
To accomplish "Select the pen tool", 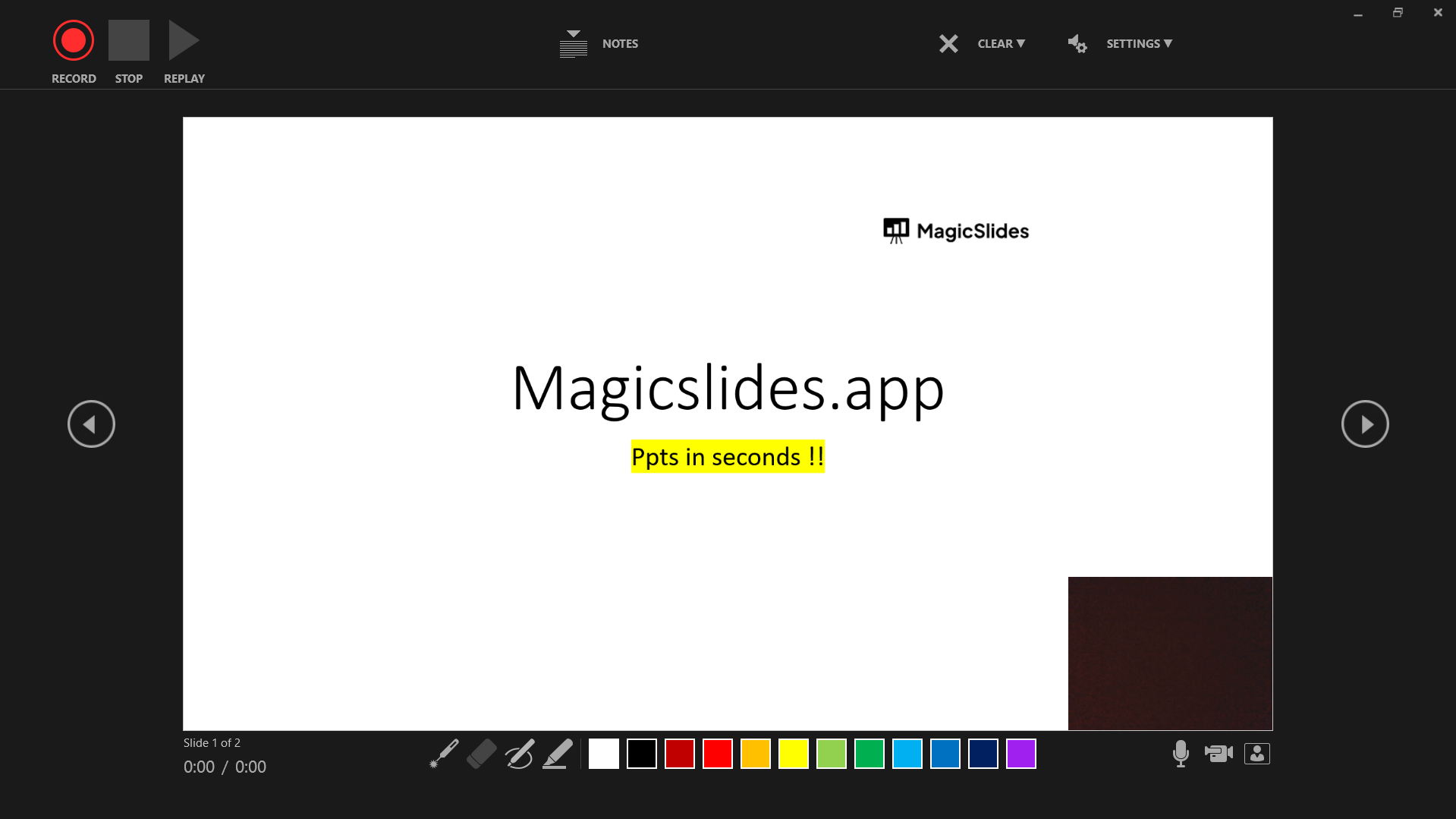I will 520,753.
